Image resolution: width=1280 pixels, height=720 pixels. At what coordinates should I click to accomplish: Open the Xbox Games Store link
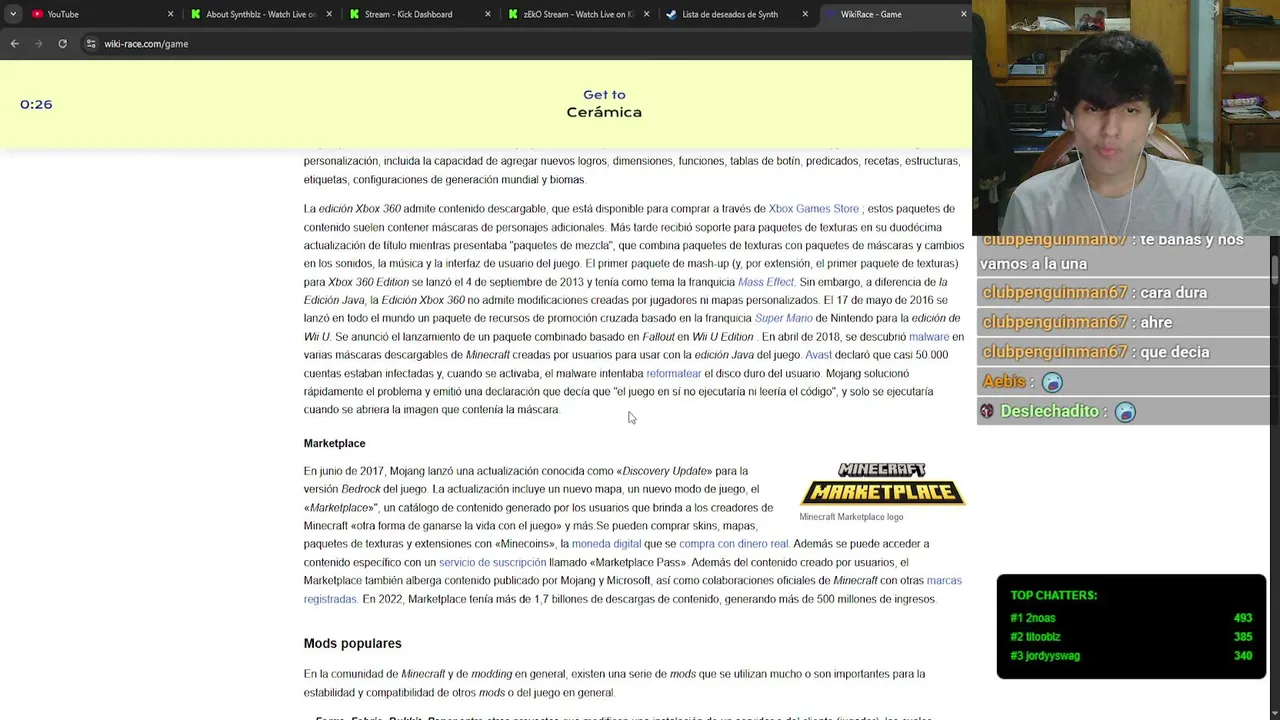813,209
